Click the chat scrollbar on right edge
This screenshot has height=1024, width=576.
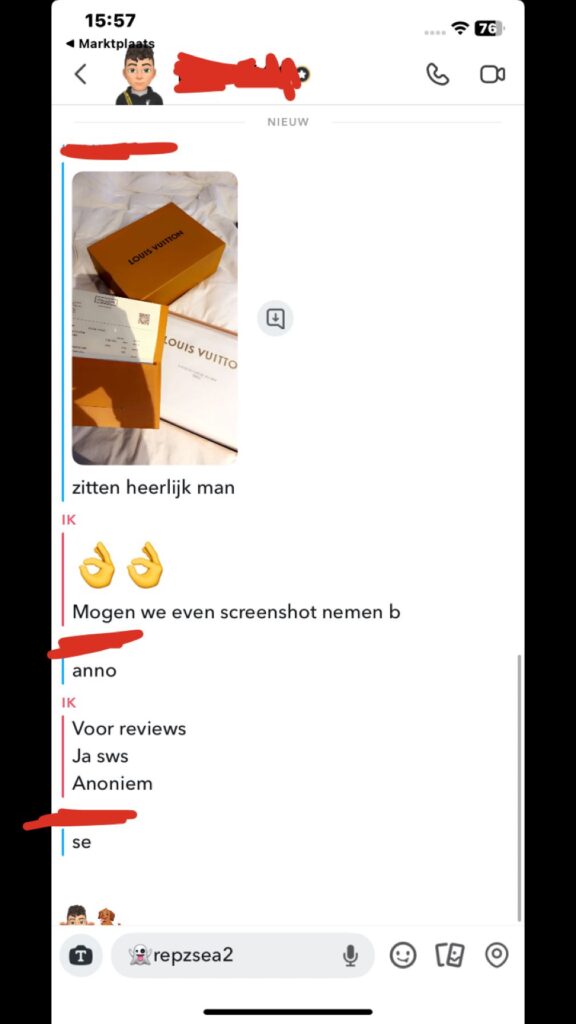519,788
